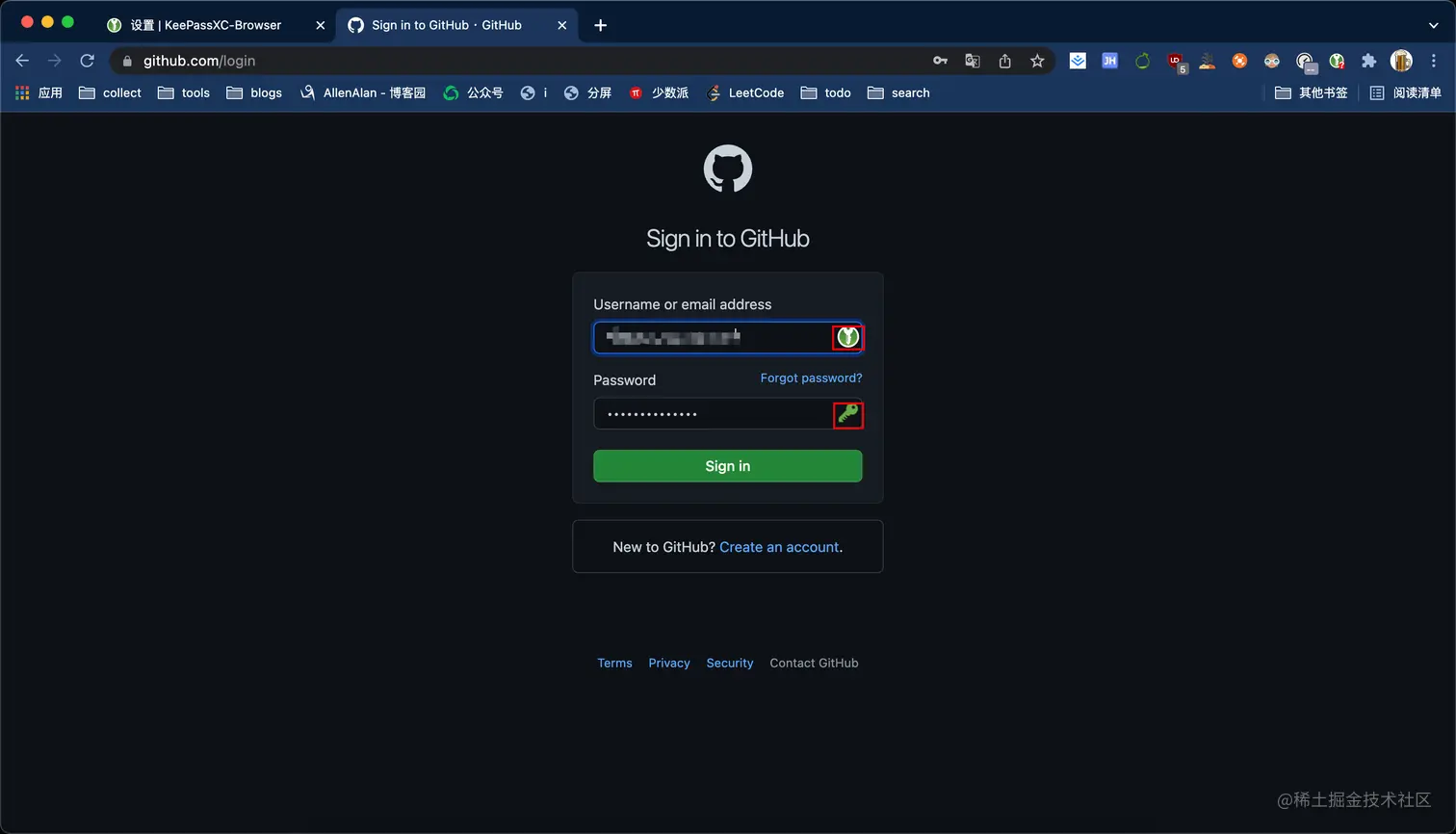Click the KeePassXC icon in the username field
The image size is (1456, 834).
847,337
